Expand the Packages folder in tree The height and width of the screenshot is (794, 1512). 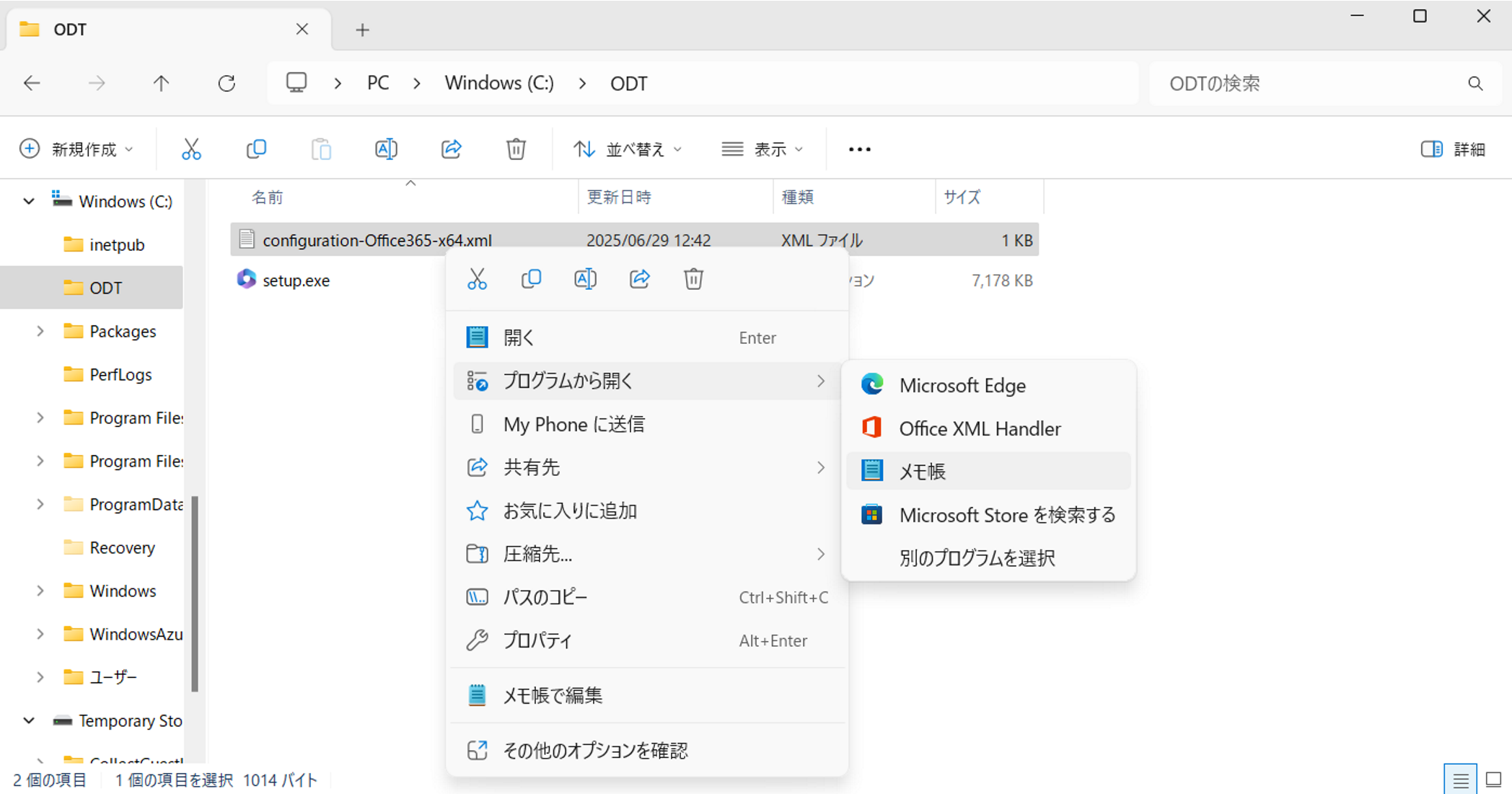[40, 331]
